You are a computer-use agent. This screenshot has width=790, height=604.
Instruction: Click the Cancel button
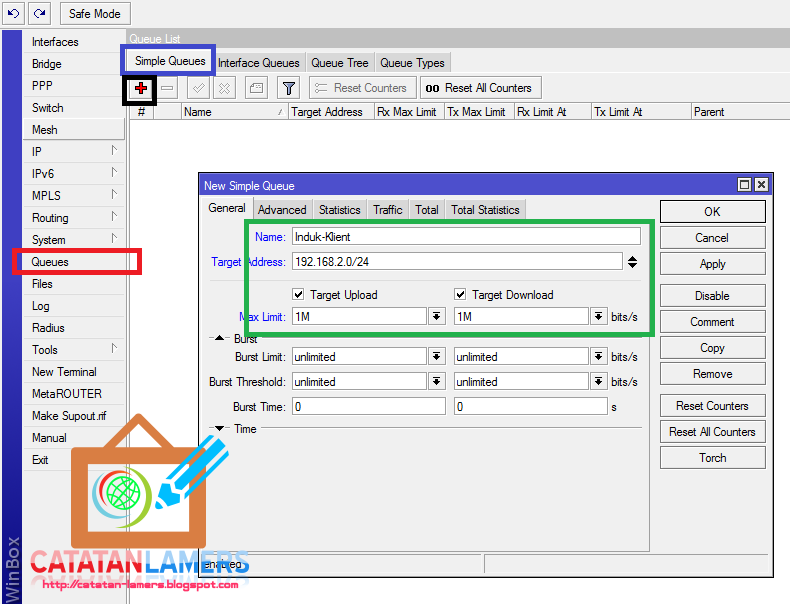click(712, 238)
